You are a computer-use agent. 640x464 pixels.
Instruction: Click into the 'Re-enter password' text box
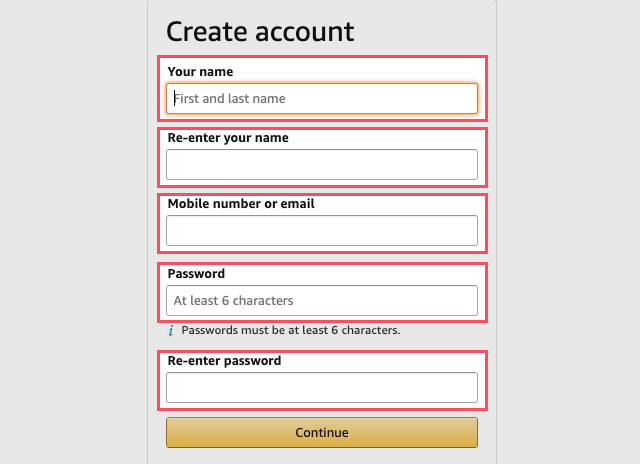322,387
